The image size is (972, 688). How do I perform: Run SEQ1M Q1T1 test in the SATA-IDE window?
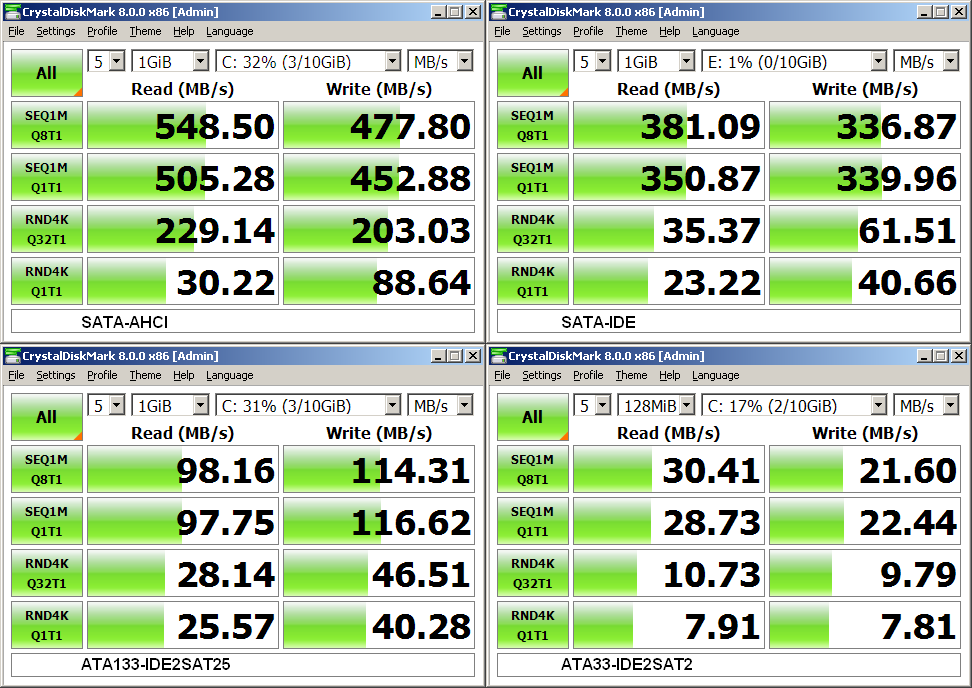click(532, 177)
